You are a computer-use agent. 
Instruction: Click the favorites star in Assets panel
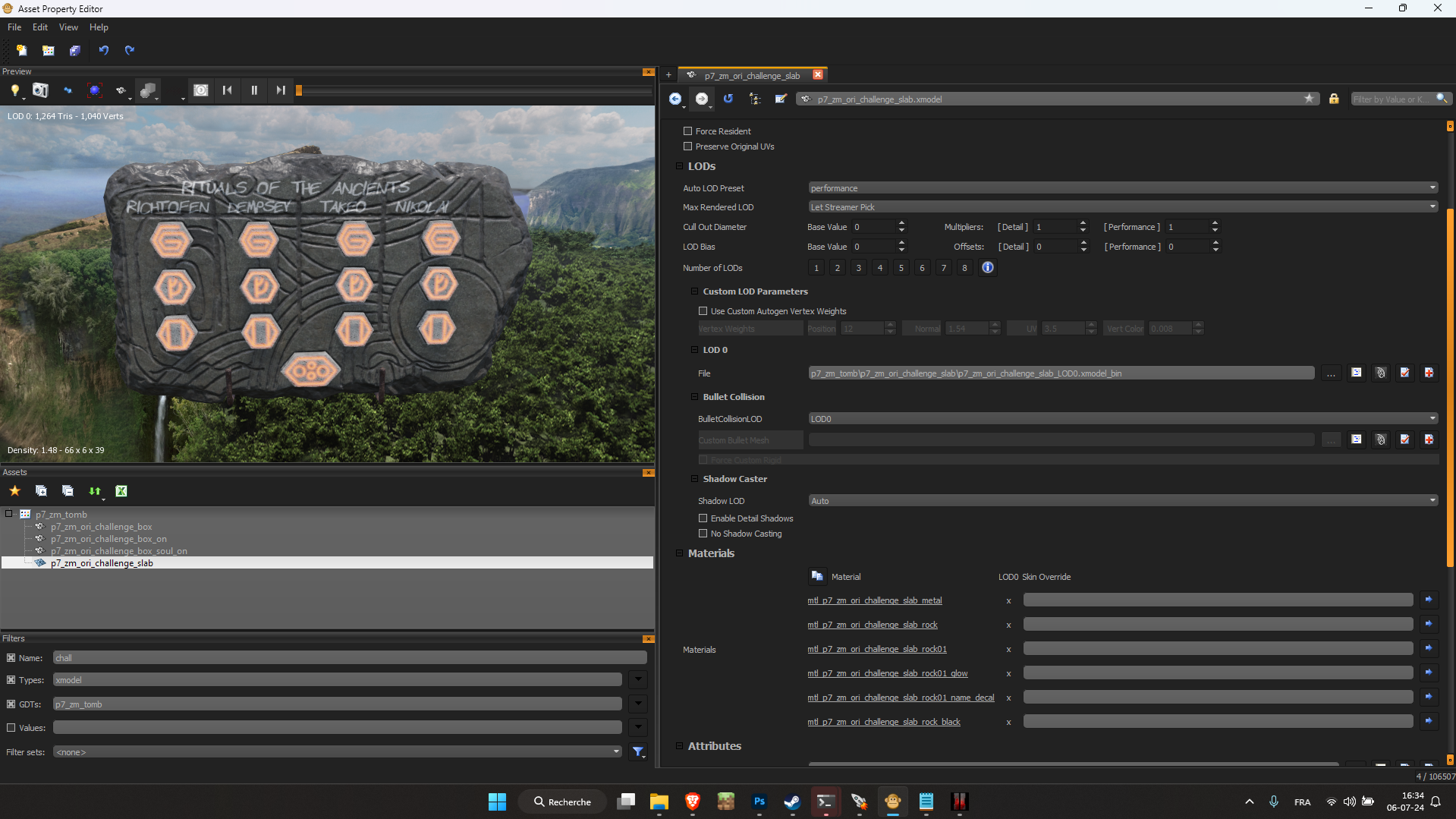coord(14,491)
